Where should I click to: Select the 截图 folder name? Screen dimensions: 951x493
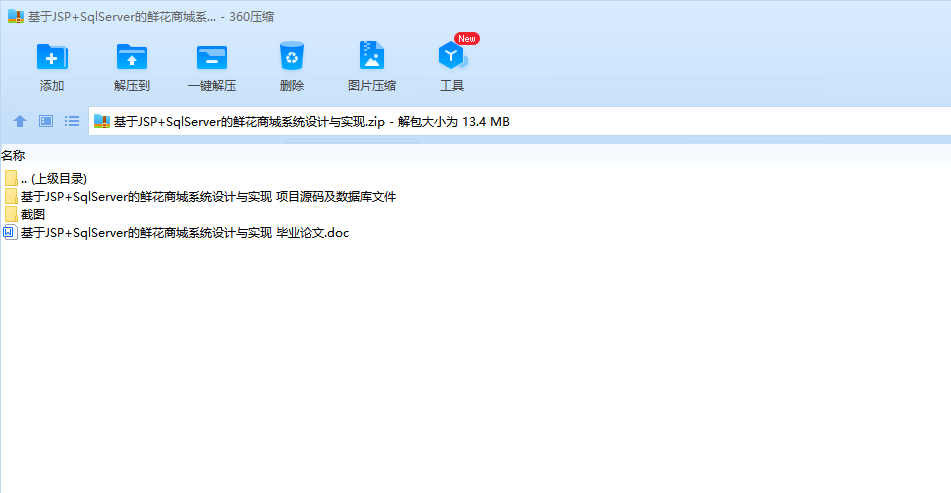[x=33, y=215]
